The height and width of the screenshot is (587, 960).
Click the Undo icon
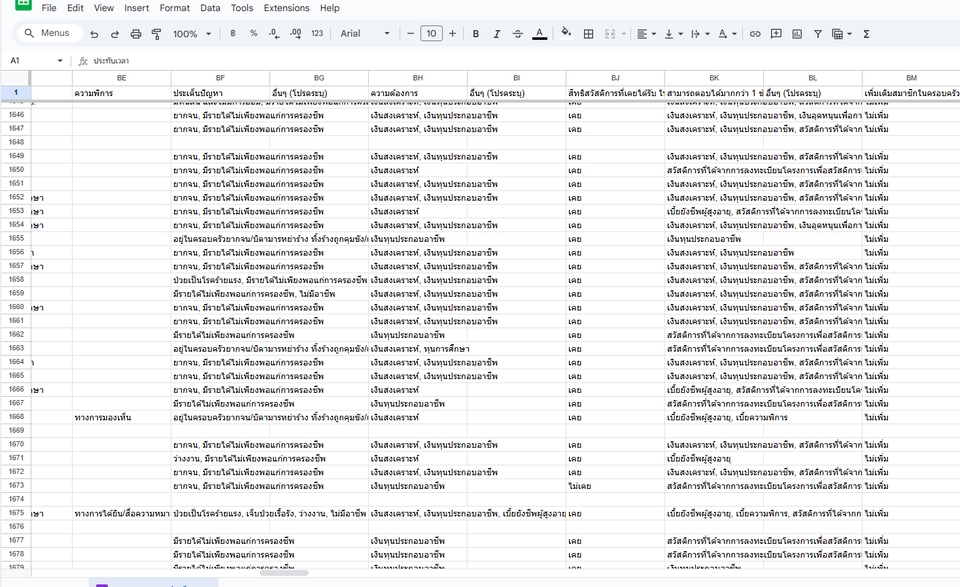tap(94, 33)
